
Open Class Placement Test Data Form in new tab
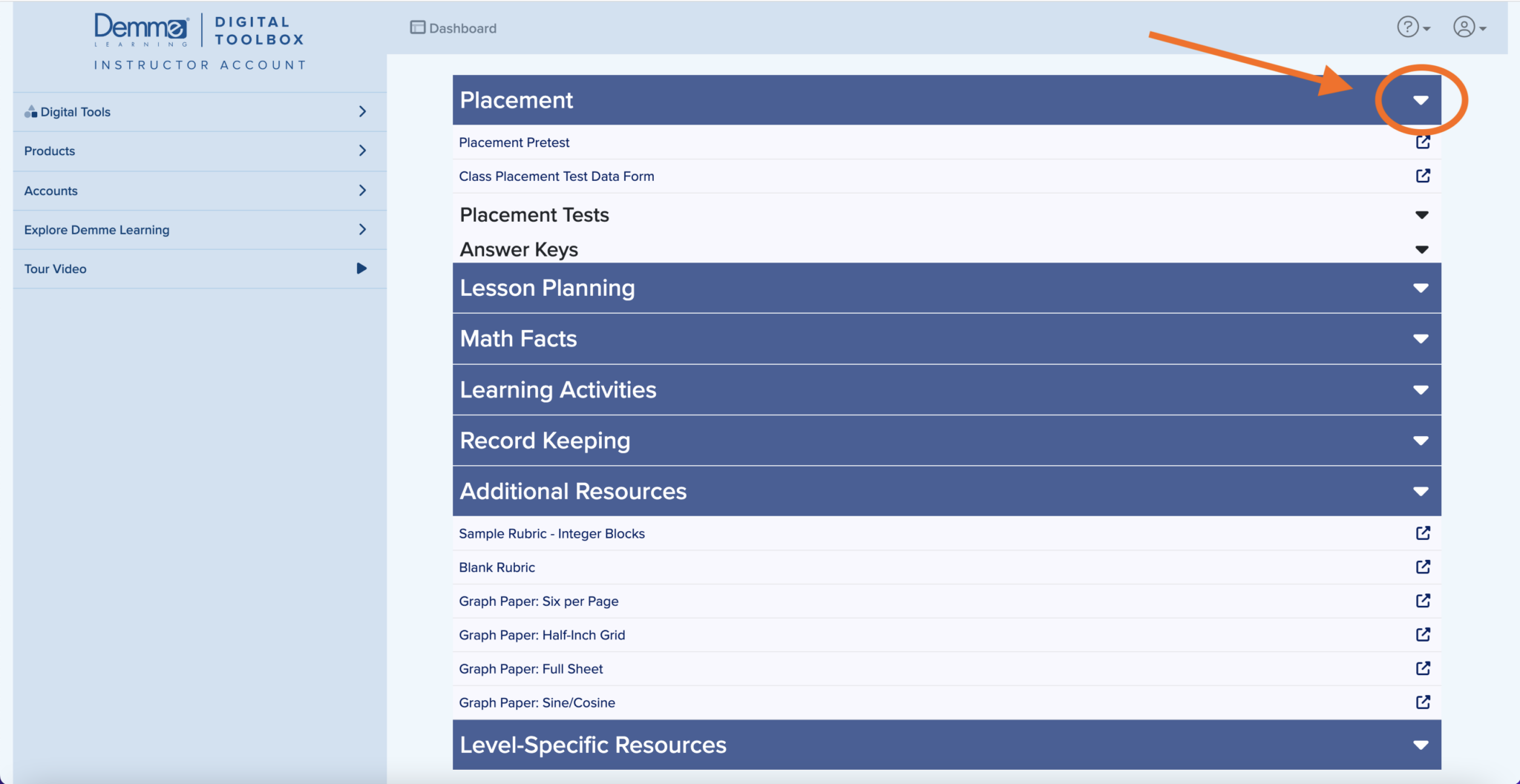(x=1424, y=177)
